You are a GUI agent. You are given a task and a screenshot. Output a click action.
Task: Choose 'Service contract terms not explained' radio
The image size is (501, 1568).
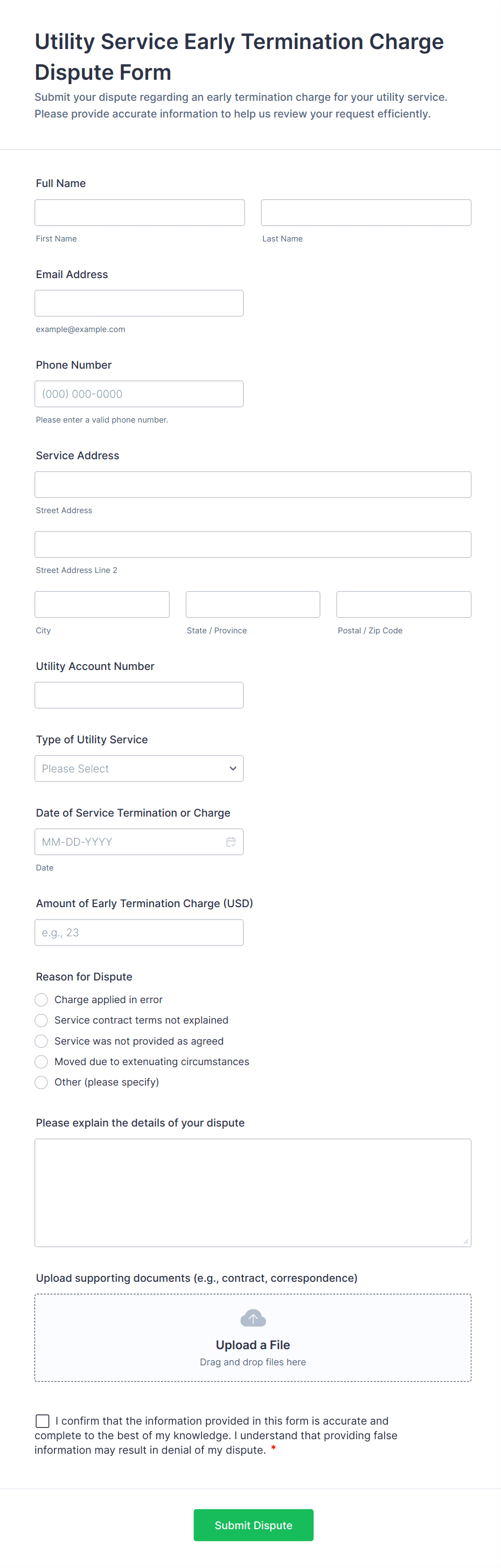41,1020
